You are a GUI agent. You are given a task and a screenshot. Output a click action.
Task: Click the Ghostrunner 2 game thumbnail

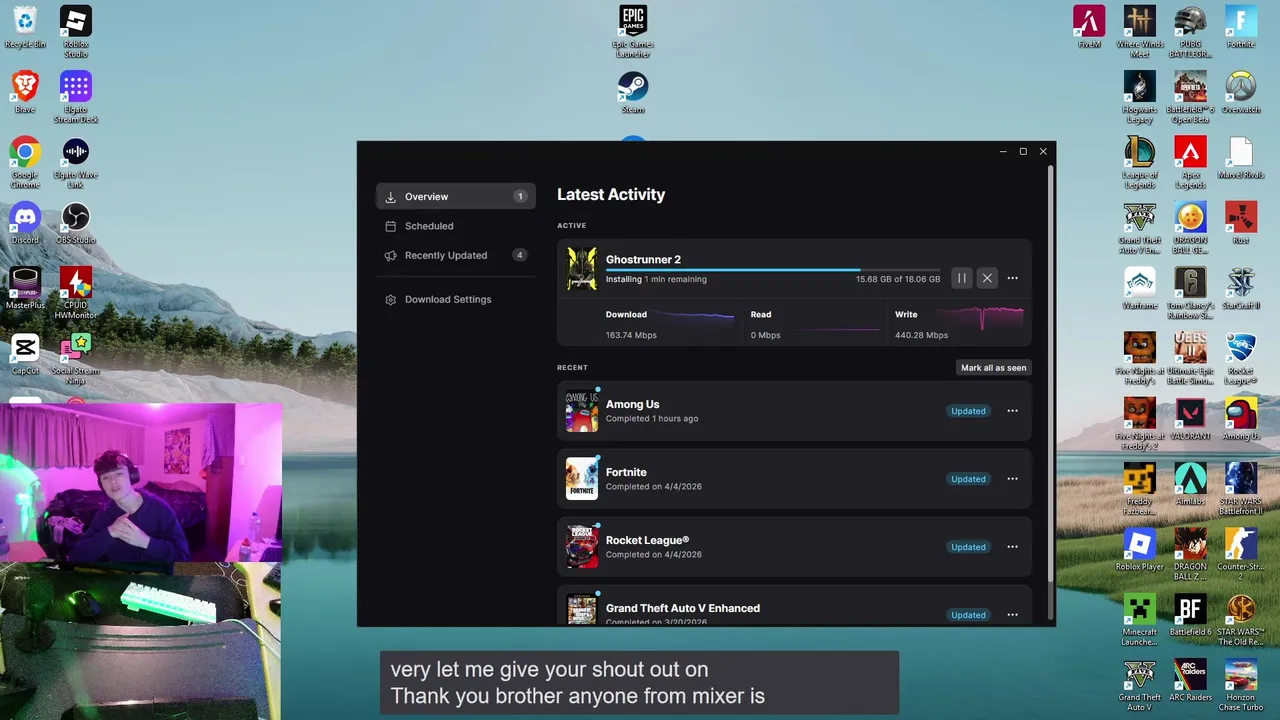coord(581,269)
